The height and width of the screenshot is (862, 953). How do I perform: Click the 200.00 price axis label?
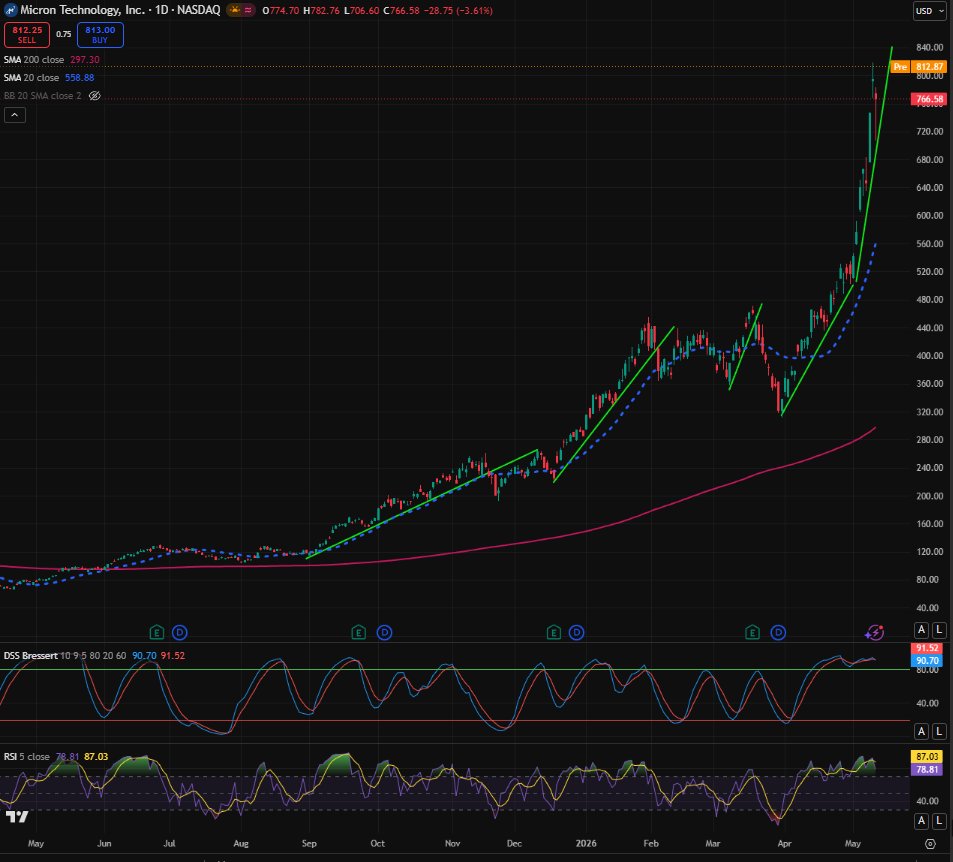929,496
